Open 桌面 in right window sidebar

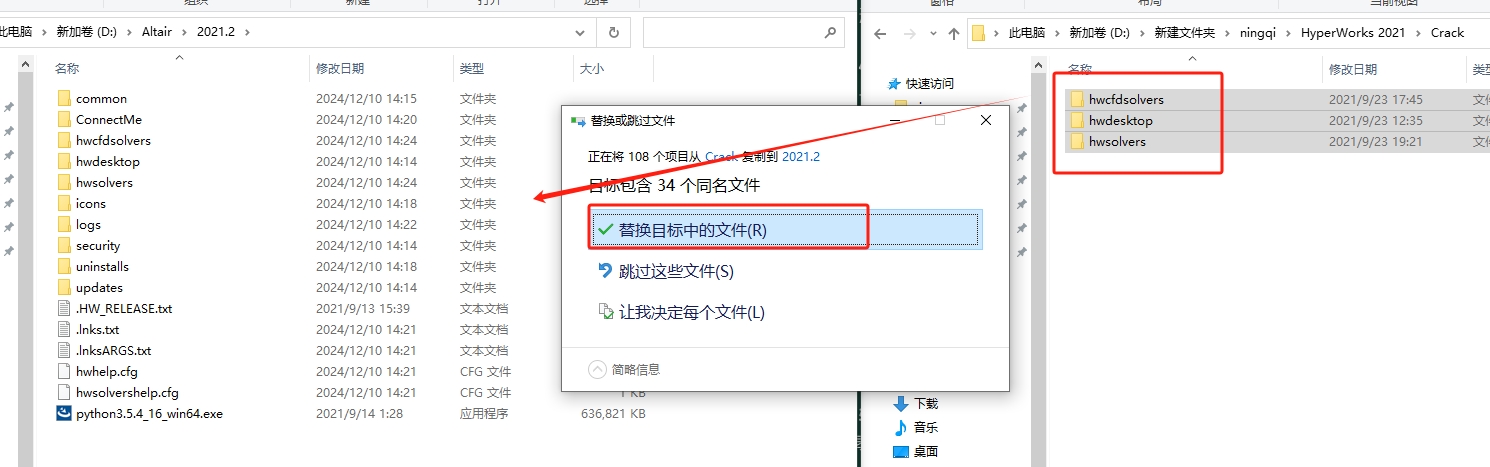926,451
